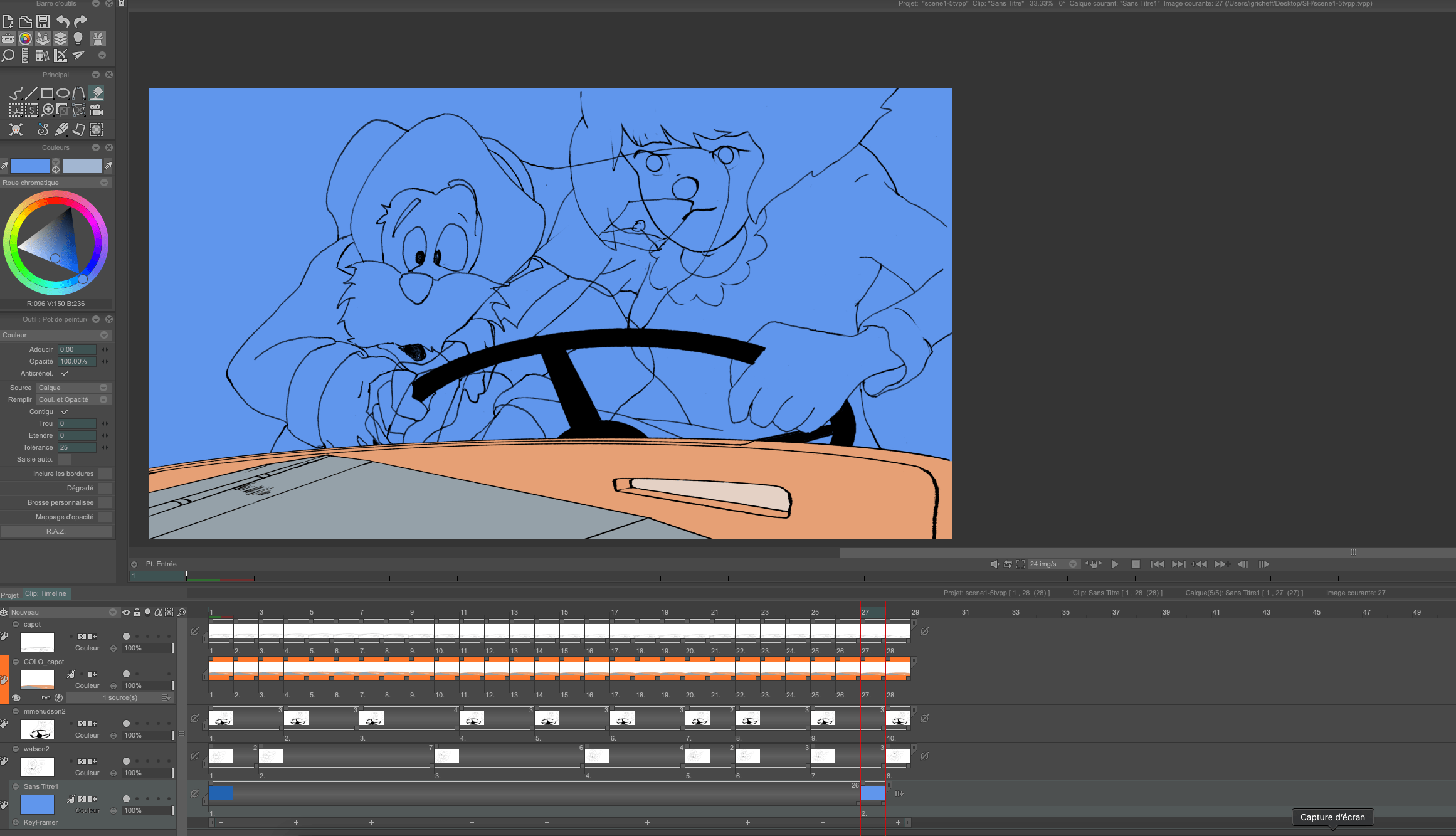
Task: Enable Mappage d'opacité checkbox
Action: [x=105, y=517]
